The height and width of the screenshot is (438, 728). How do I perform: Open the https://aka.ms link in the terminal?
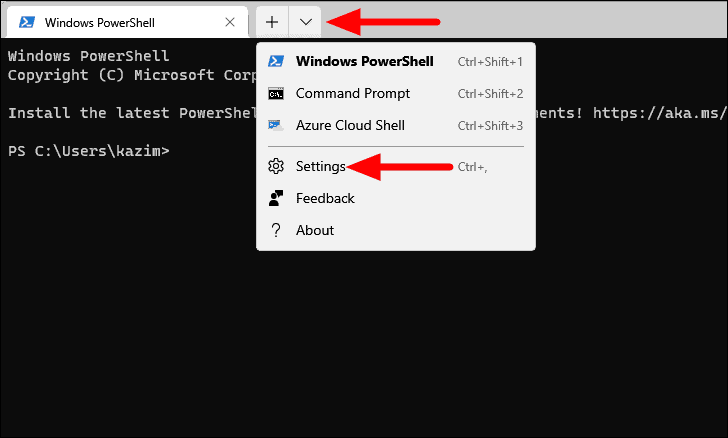tap(660, 113)
